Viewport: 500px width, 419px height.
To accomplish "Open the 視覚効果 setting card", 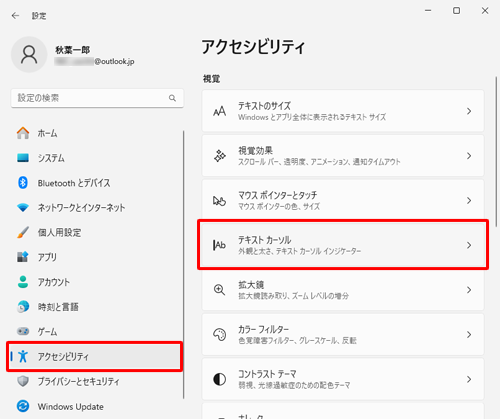I will (x=343, y=156).
